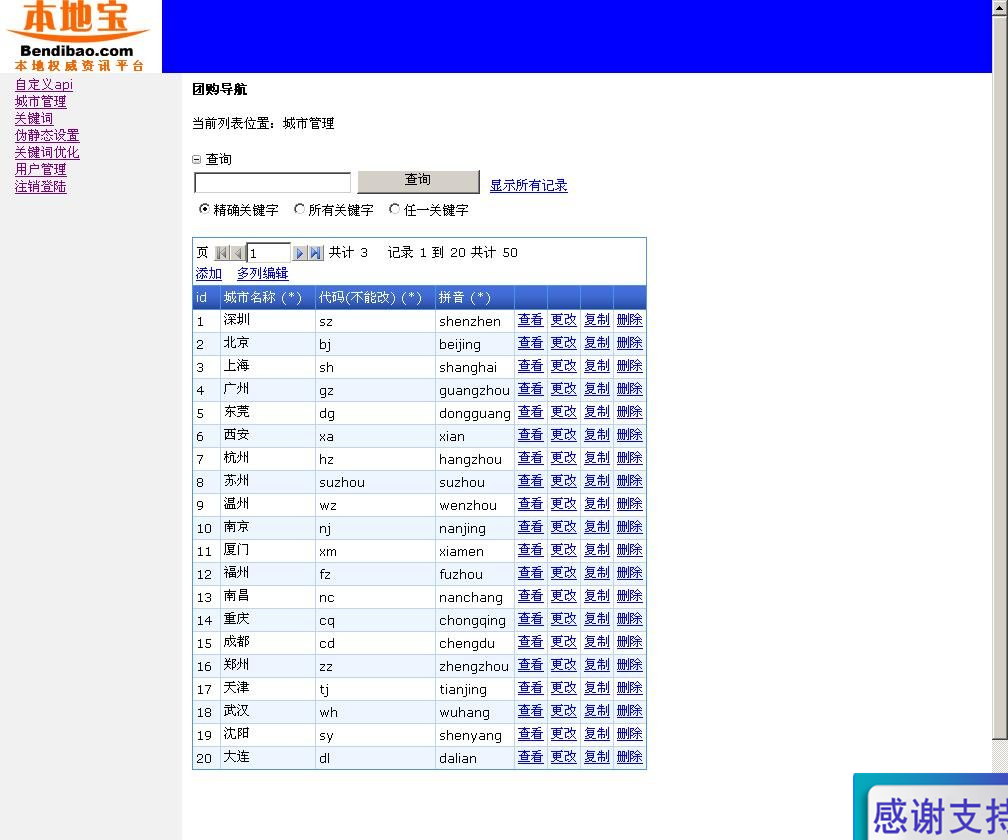Viewport: 1008px width, 840px height.
Task: Copy the 上海 row with 复制
Action: click(597, 366)
